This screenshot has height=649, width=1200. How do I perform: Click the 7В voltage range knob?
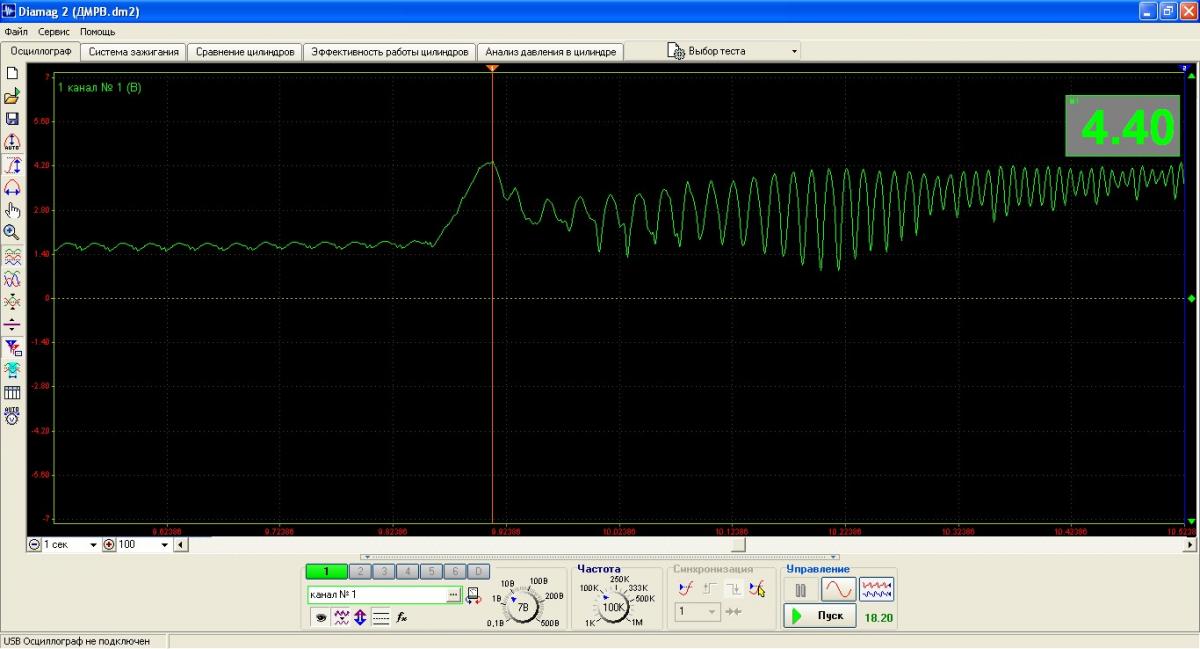pyautogui.click(x=522, y=606)
